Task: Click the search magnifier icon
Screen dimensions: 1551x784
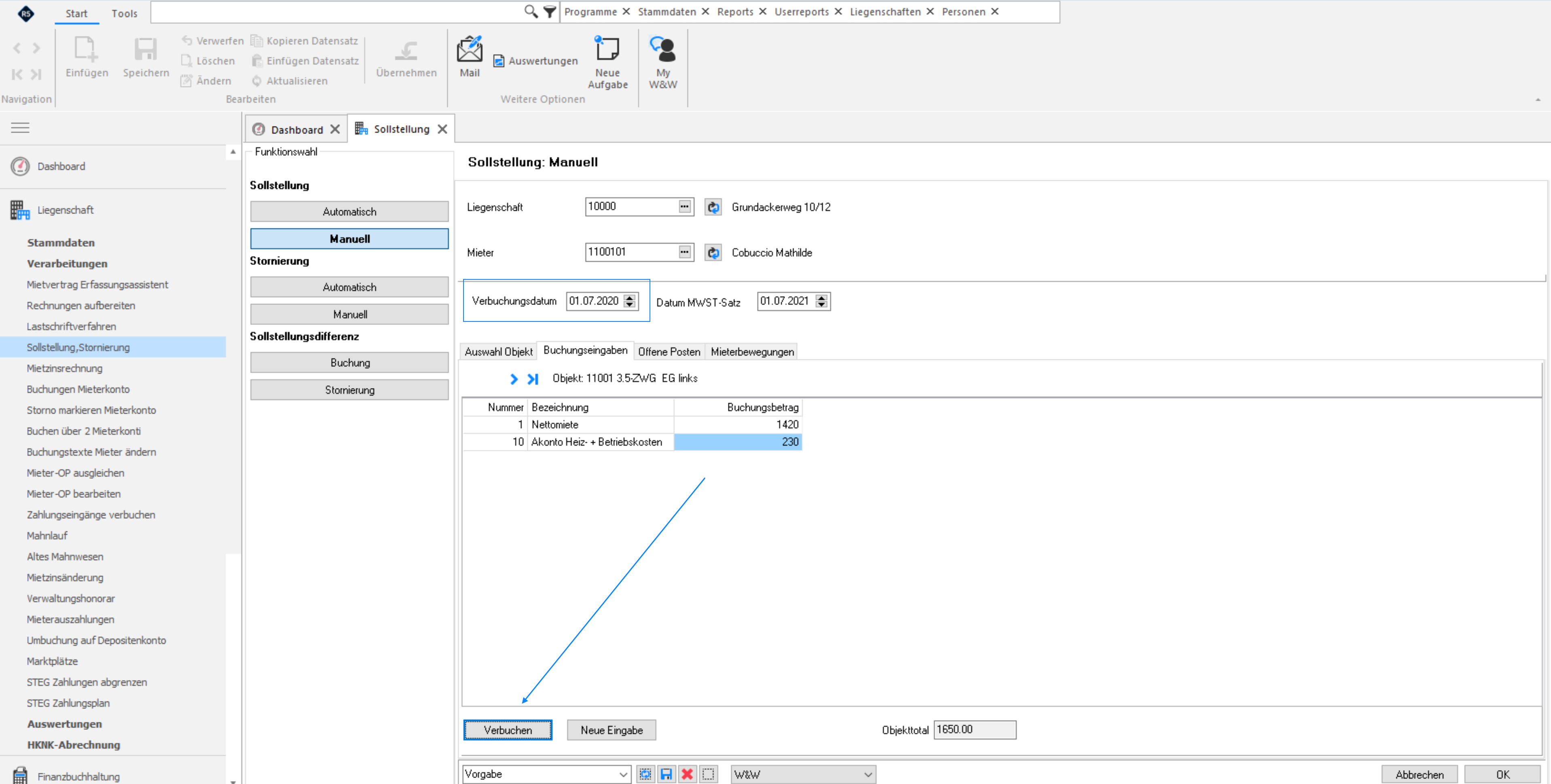Action: [531, 11]
